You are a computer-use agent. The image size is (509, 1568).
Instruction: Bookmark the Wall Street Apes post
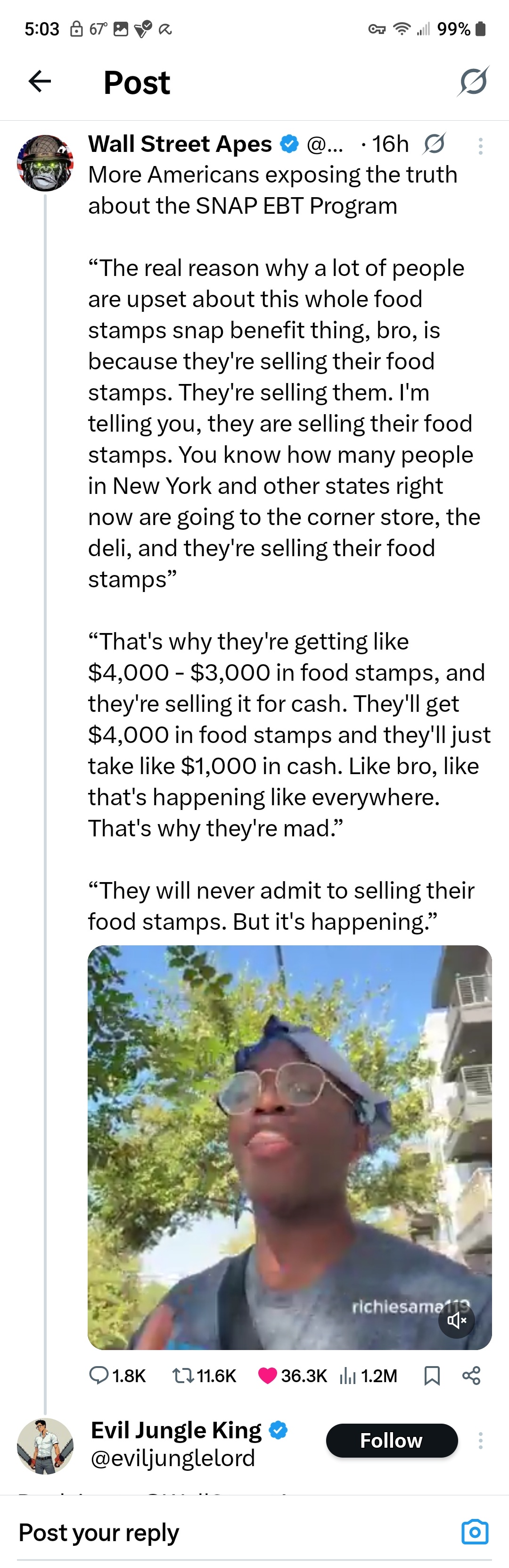tap(432, 1376)
